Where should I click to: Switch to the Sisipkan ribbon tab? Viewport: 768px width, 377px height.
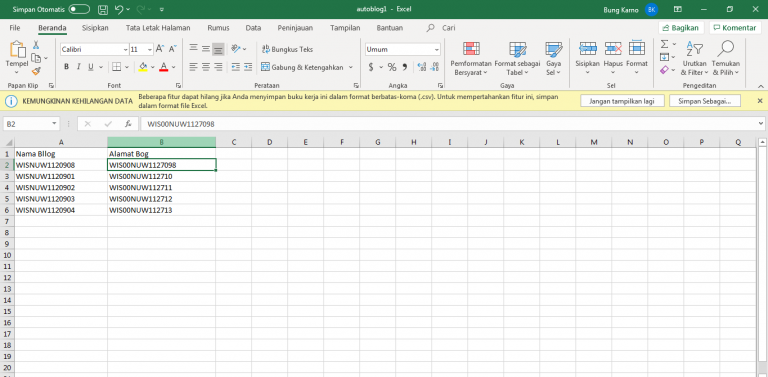pyautogui.click(x=96, y=28)
